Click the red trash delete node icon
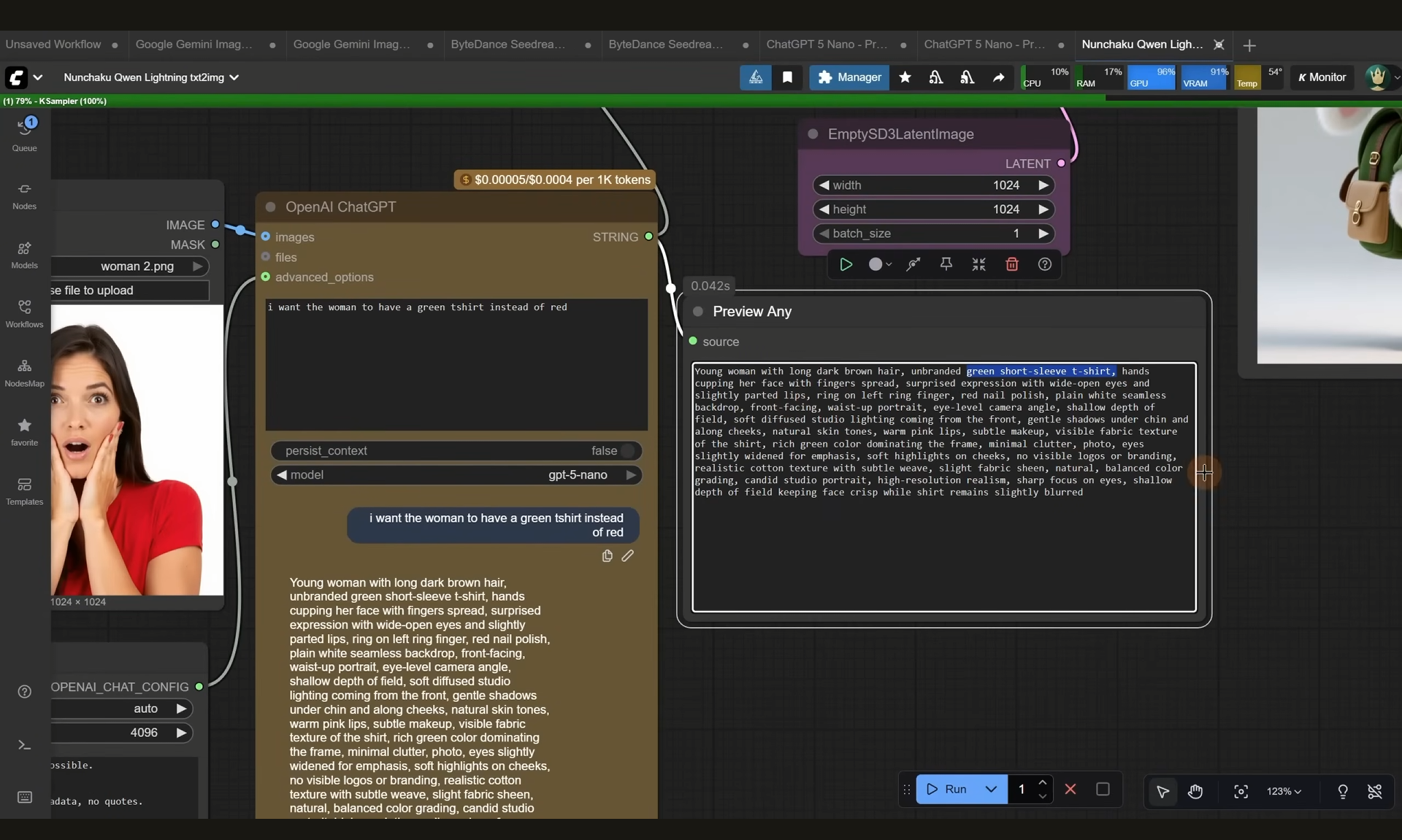 coord(1011,264)
